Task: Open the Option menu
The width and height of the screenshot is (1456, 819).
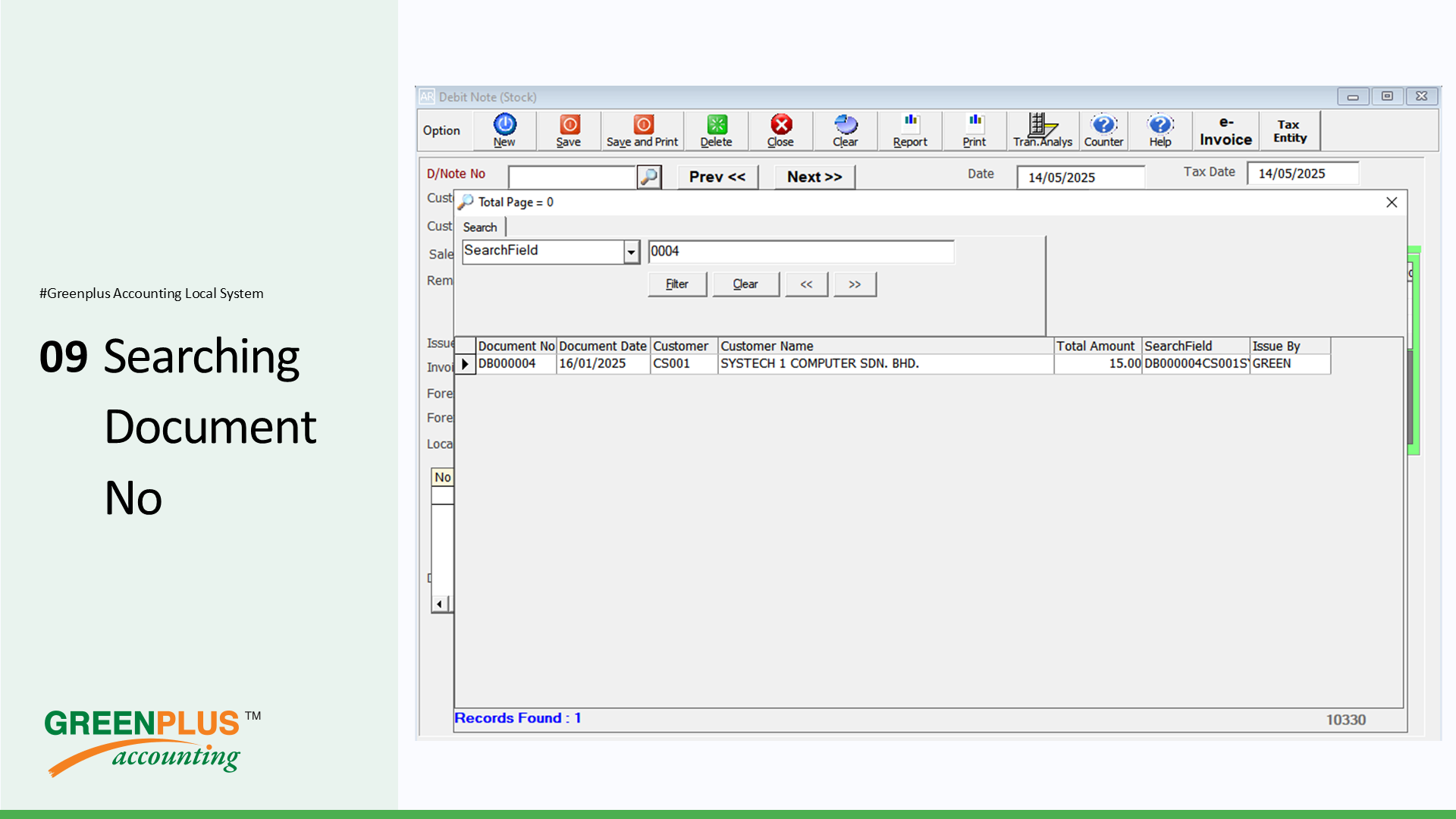Action: click(x=441, y=130)
